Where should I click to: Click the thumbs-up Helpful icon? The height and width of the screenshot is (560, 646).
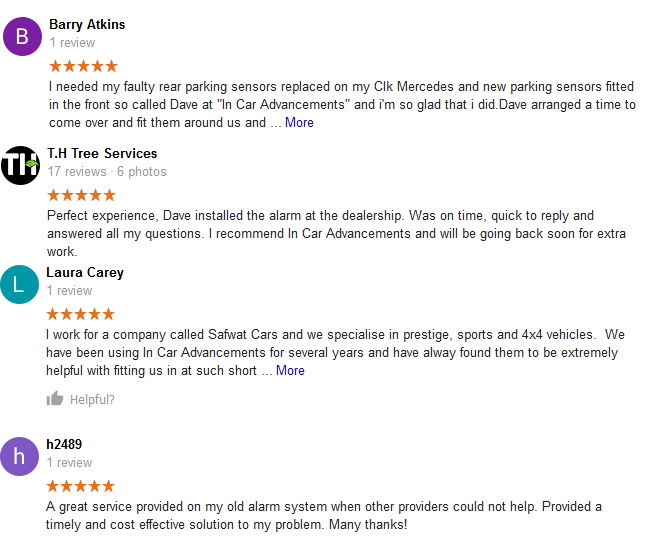pyautogui.click(x=55, y=398)
